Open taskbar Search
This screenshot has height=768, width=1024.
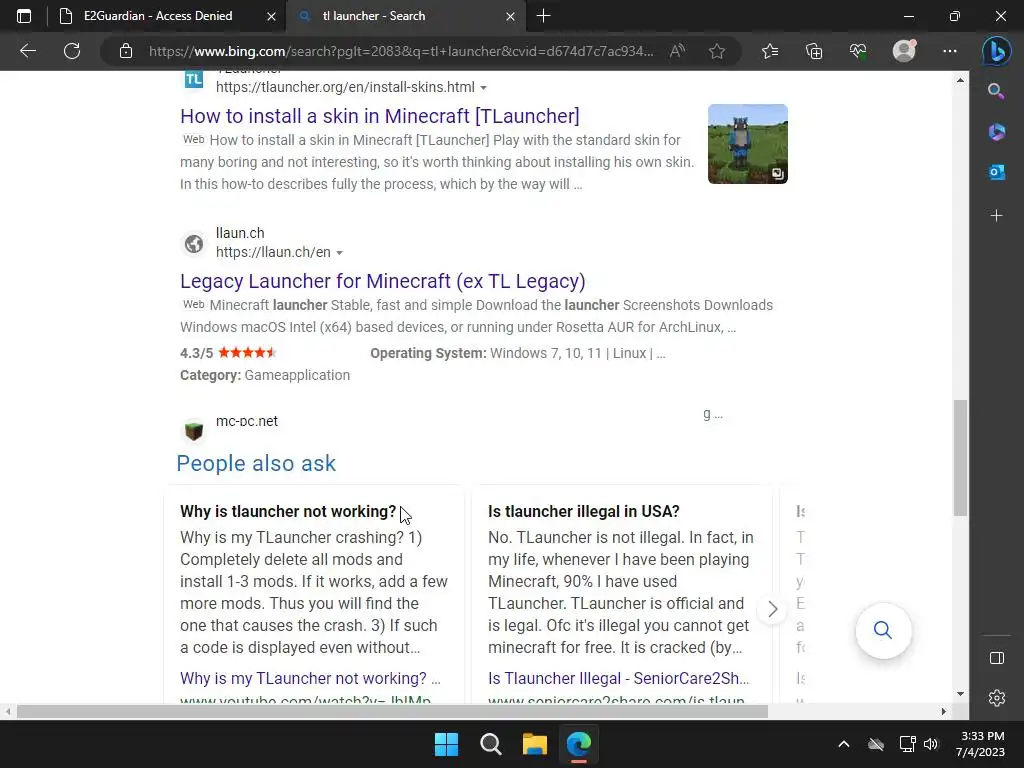click(x=490, y=744)
